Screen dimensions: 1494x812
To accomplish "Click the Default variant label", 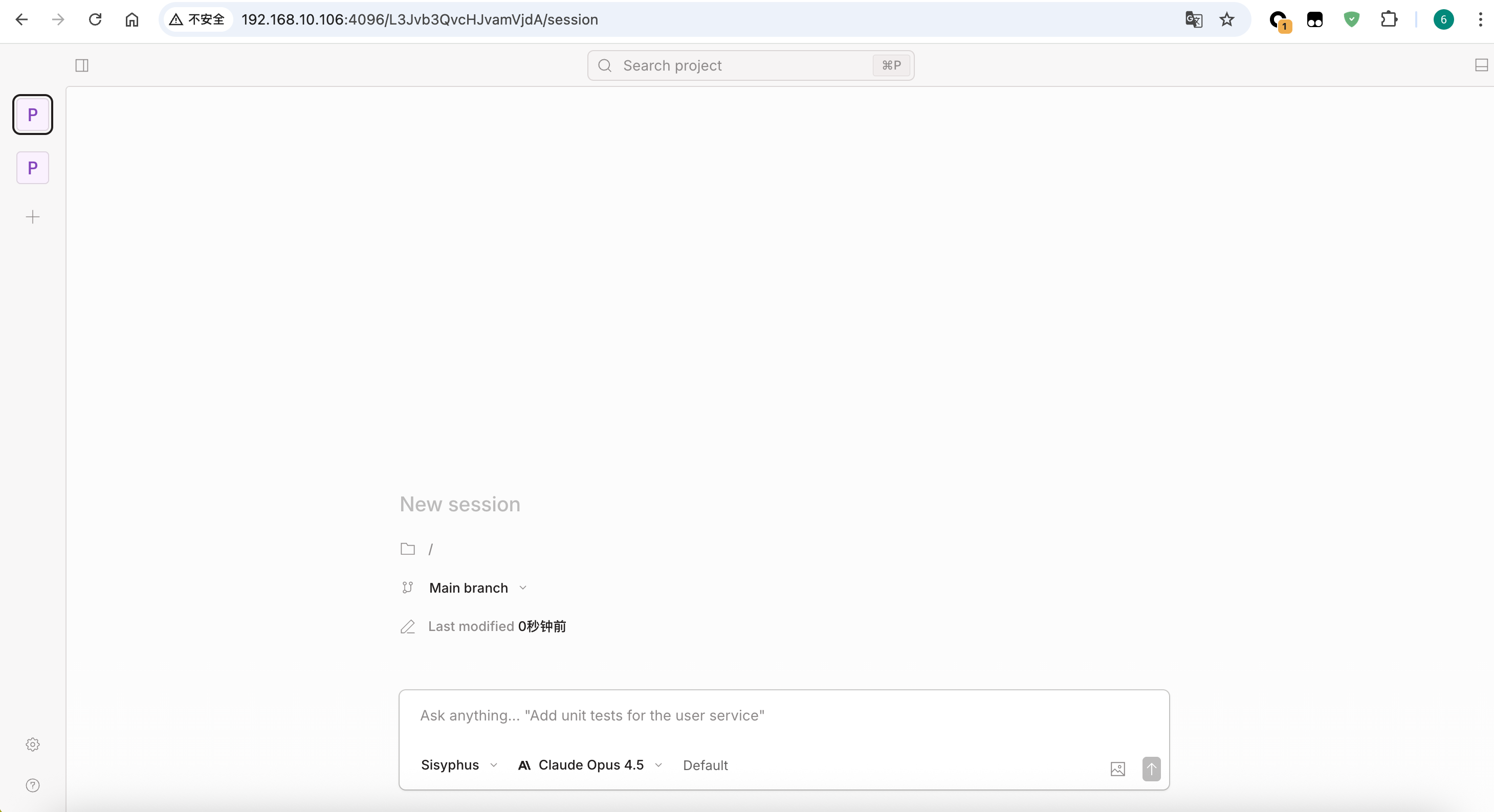I will [705, 765].
